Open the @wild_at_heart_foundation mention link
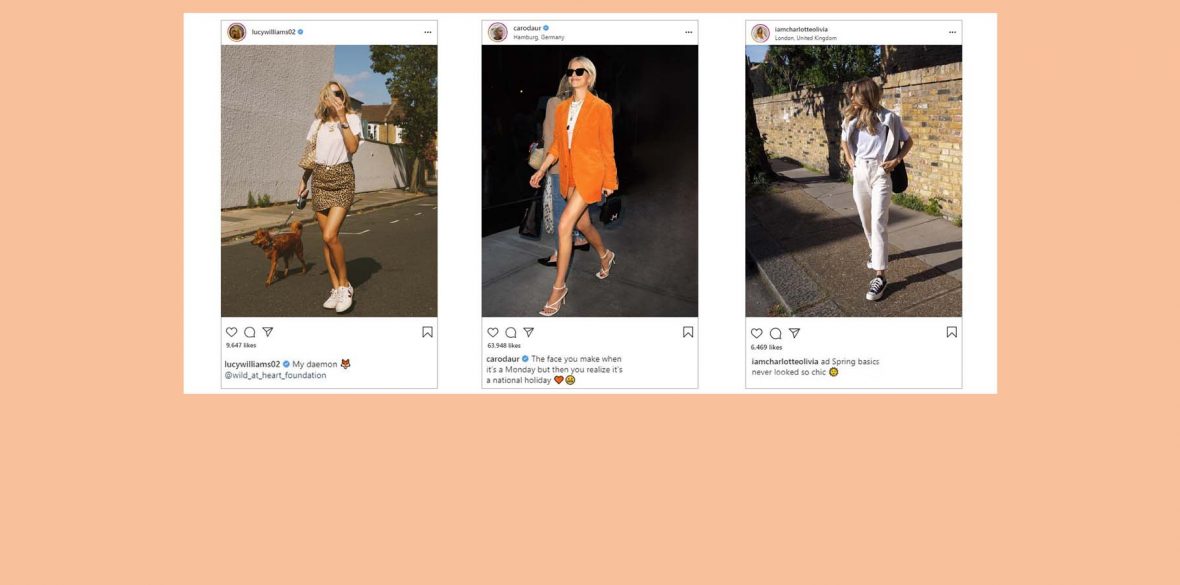 [275, 375]
